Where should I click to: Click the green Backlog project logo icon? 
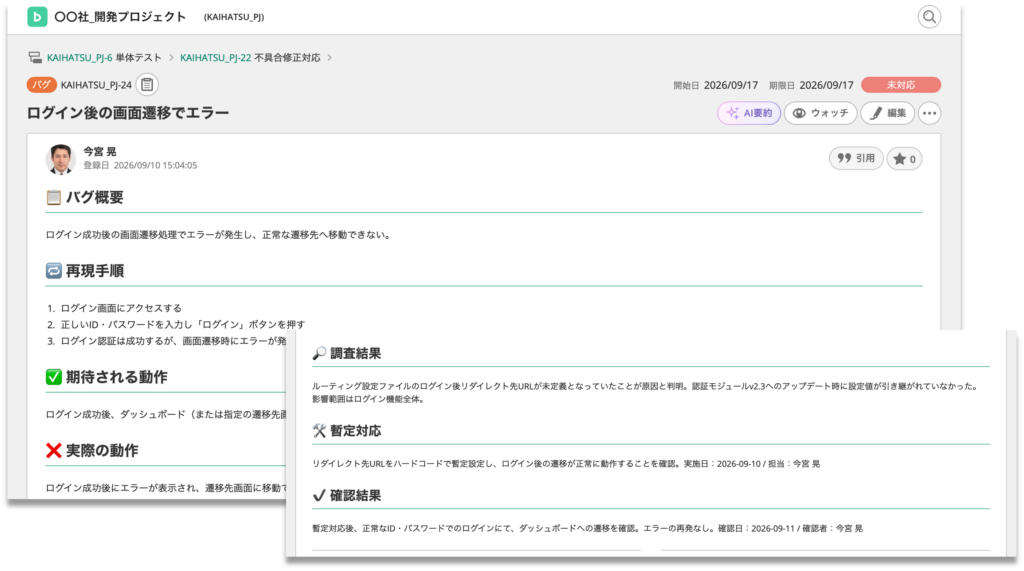pos(37,16)
